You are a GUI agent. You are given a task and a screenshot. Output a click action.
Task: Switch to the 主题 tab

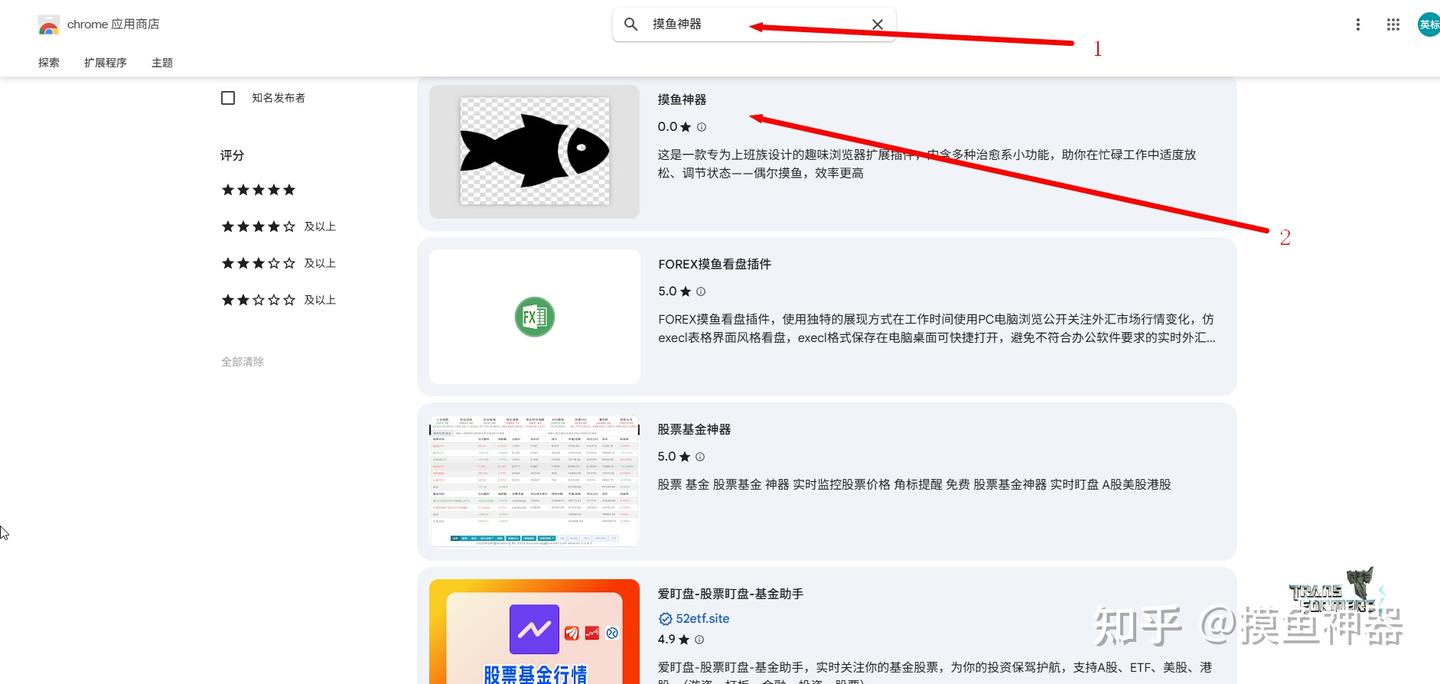tap(162, 62)
